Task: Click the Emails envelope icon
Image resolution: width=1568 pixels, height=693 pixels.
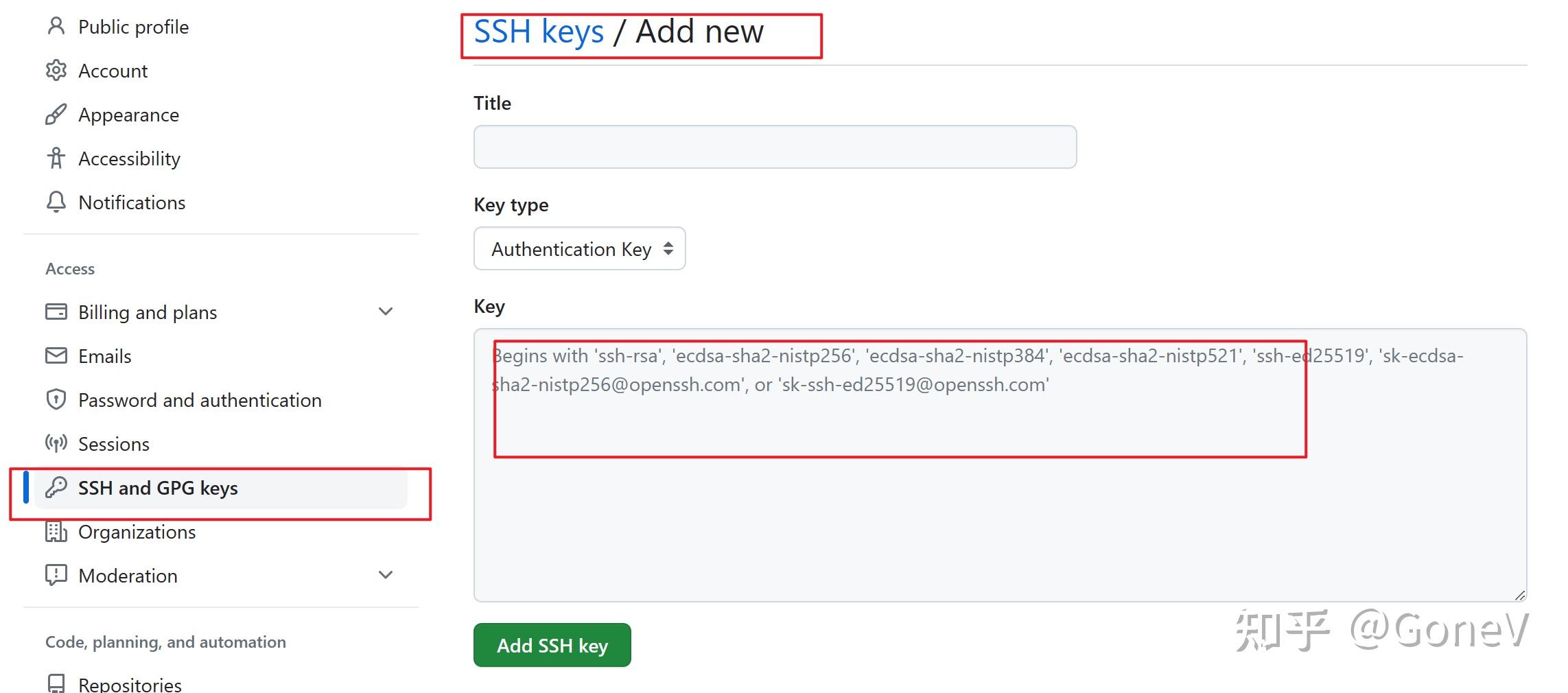Action: coord(56,355)
